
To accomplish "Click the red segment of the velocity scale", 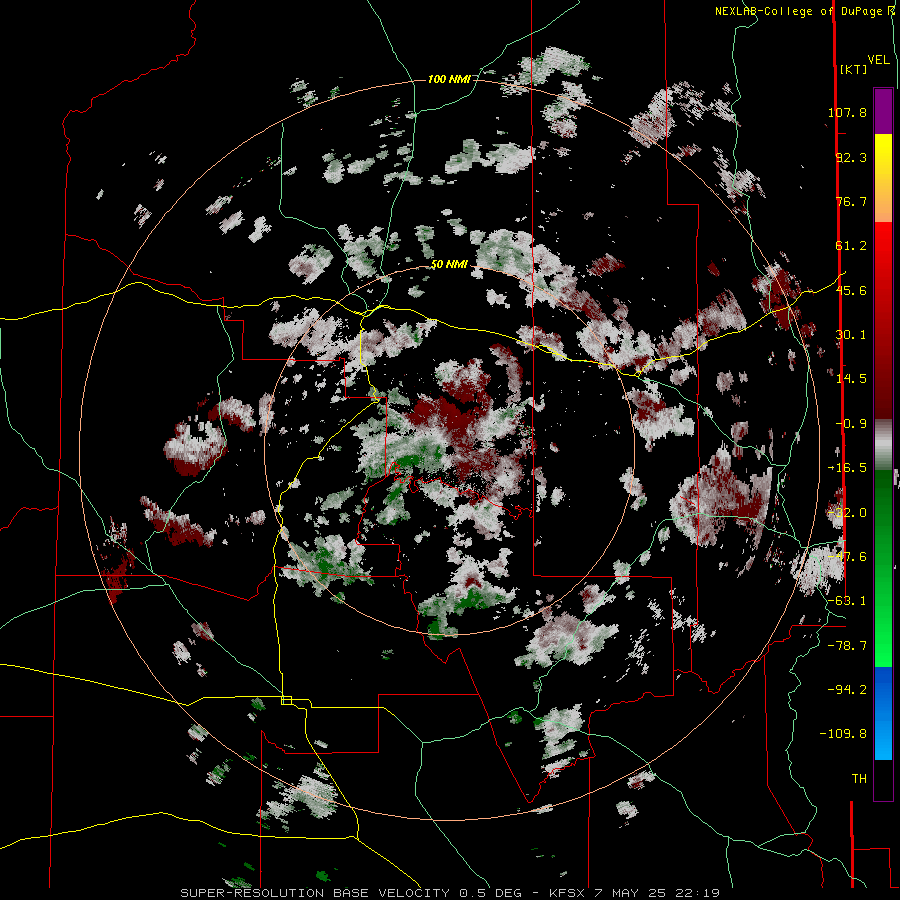I will coord(883,321).
